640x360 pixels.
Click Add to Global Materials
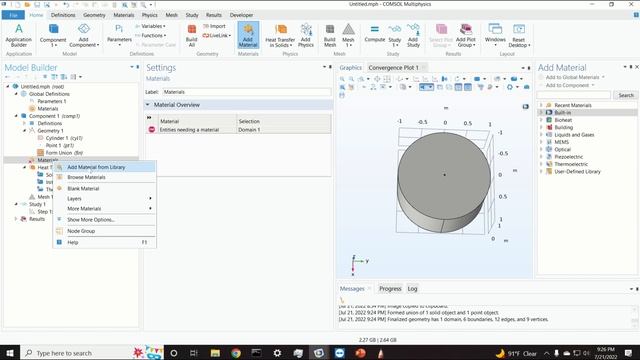pos(572,77)
